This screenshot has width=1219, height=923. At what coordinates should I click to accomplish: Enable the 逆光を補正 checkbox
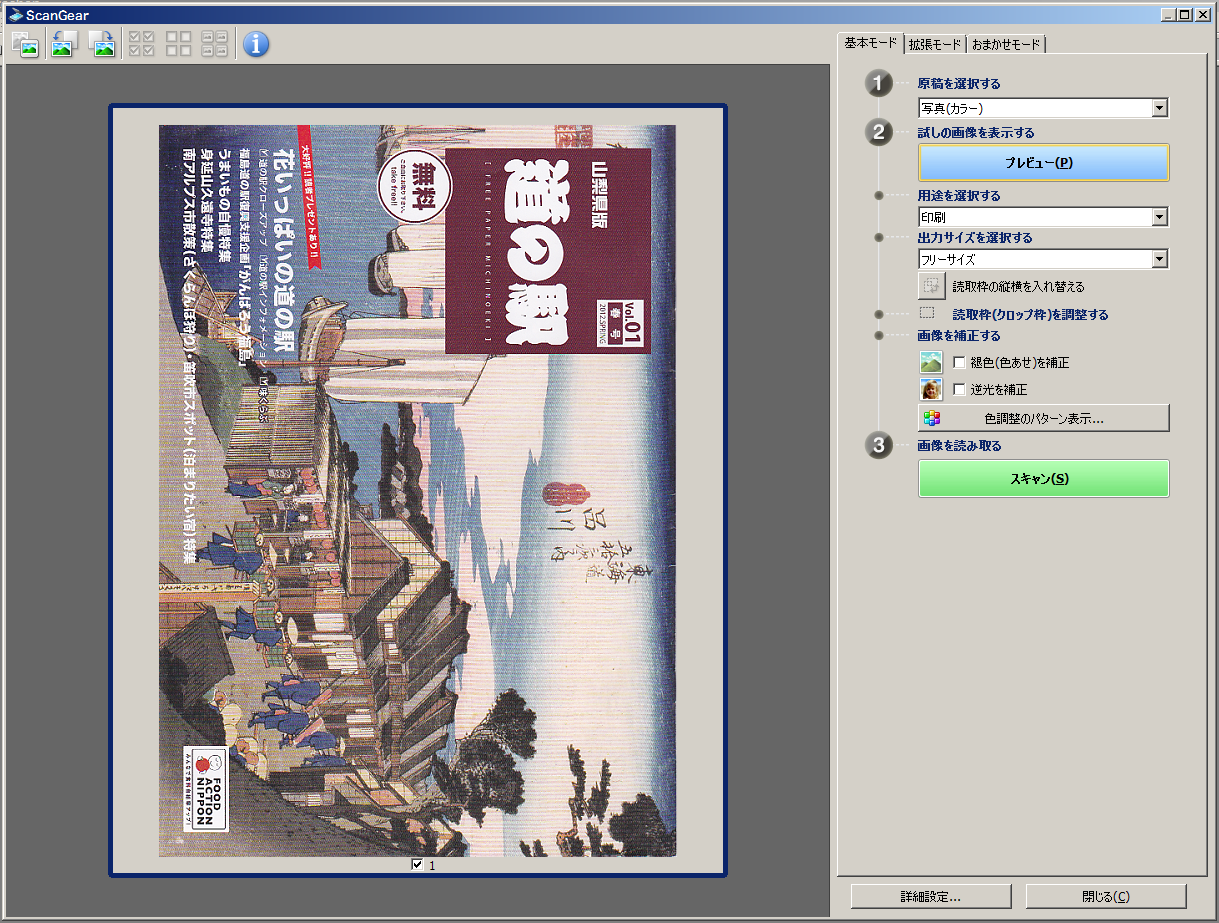[959, 389]
